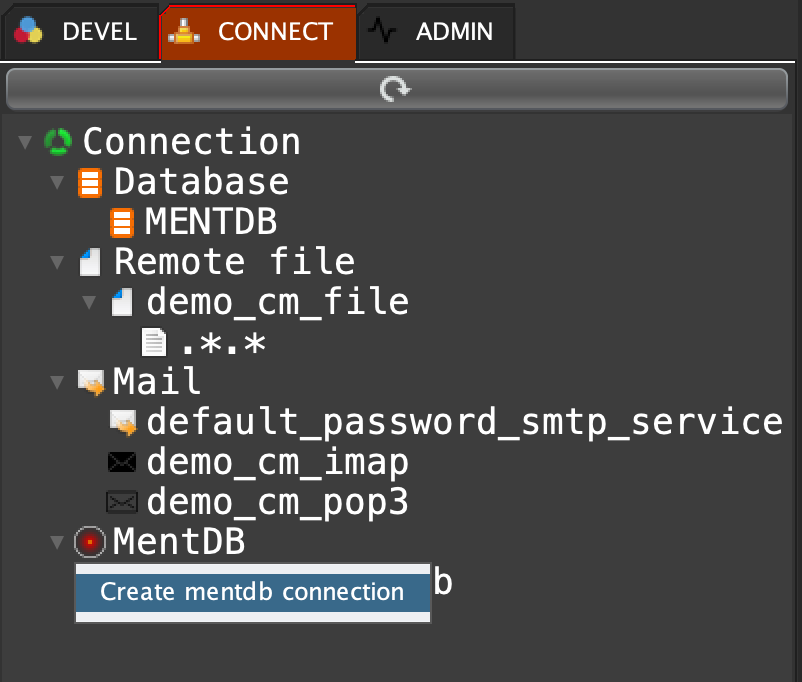Collapse the Connection root node

coord(25,142)
